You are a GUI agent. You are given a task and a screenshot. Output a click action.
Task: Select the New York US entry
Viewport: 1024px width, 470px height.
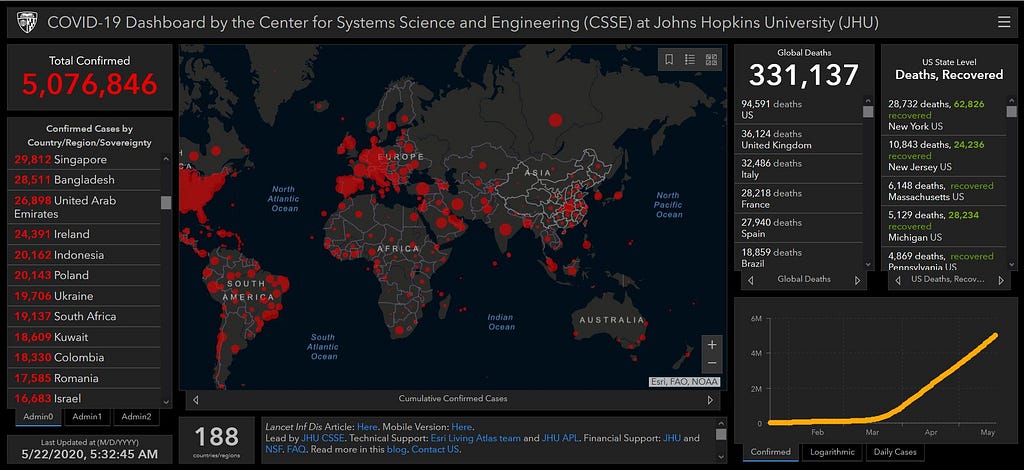tap(944, 115)
